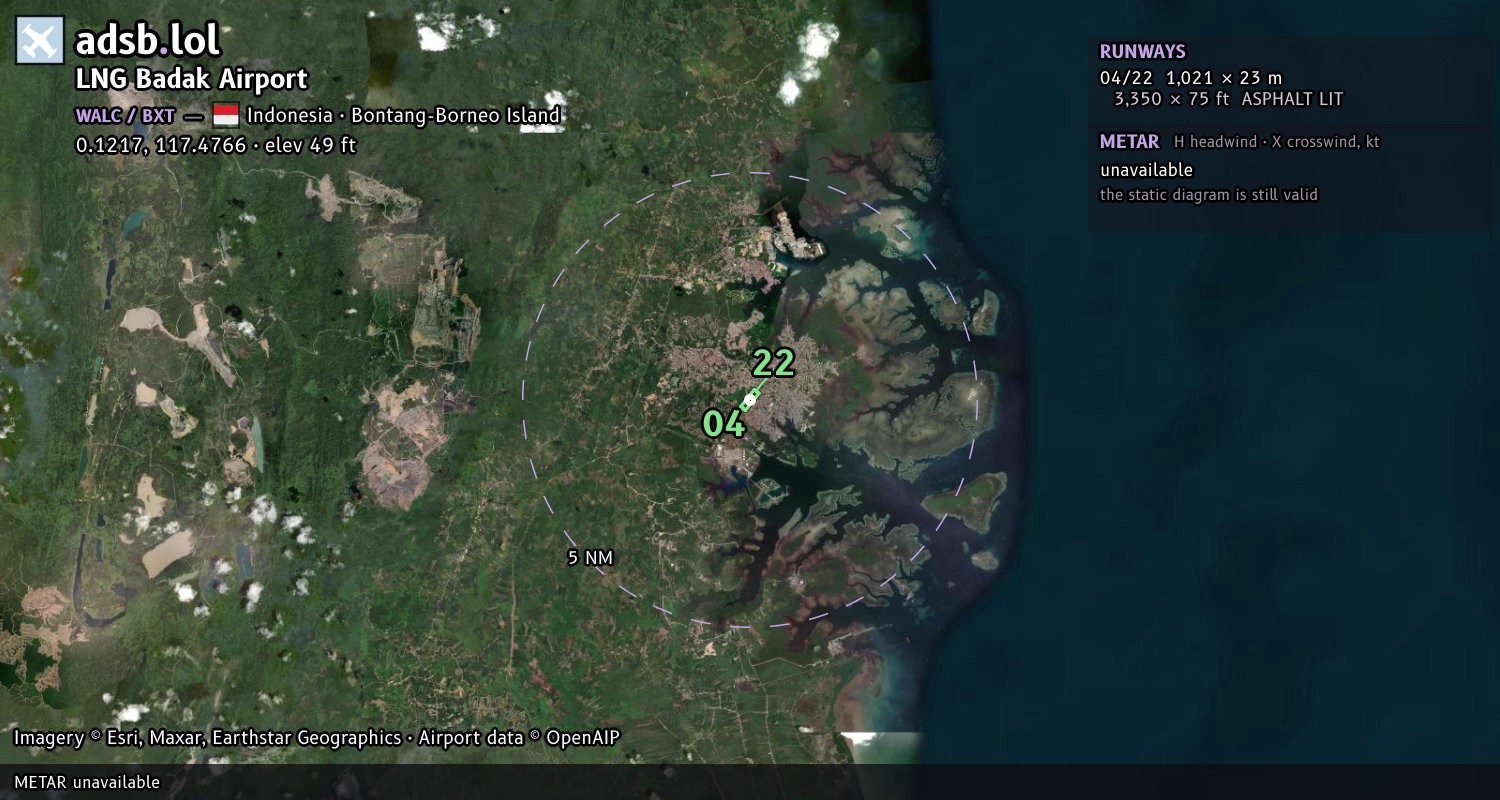This screenshot has width=1500, height=800.
Task: Click the Imagery © Esri, Maxar attribution text
Action: click(x=317, y=738)
